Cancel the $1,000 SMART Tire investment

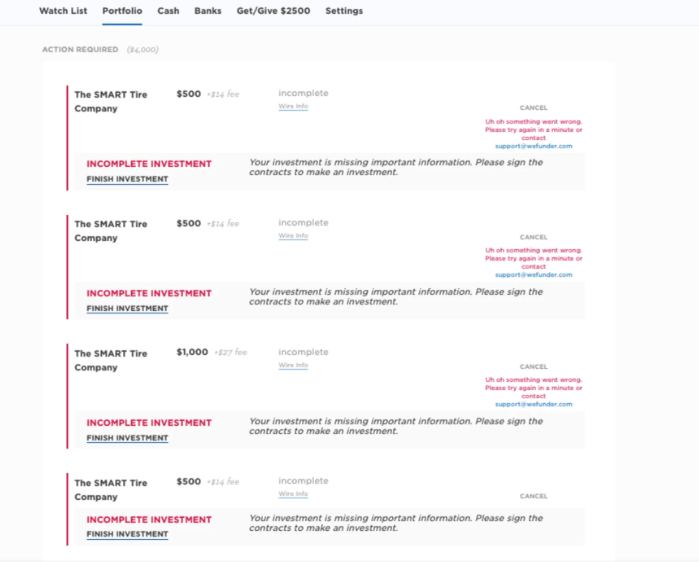(x=534, y=367)
